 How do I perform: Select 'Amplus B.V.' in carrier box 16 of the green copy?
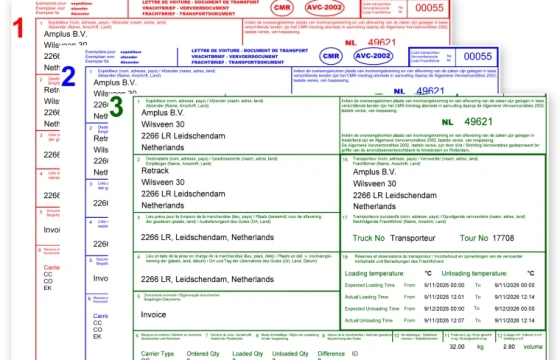tap(375, 172)
